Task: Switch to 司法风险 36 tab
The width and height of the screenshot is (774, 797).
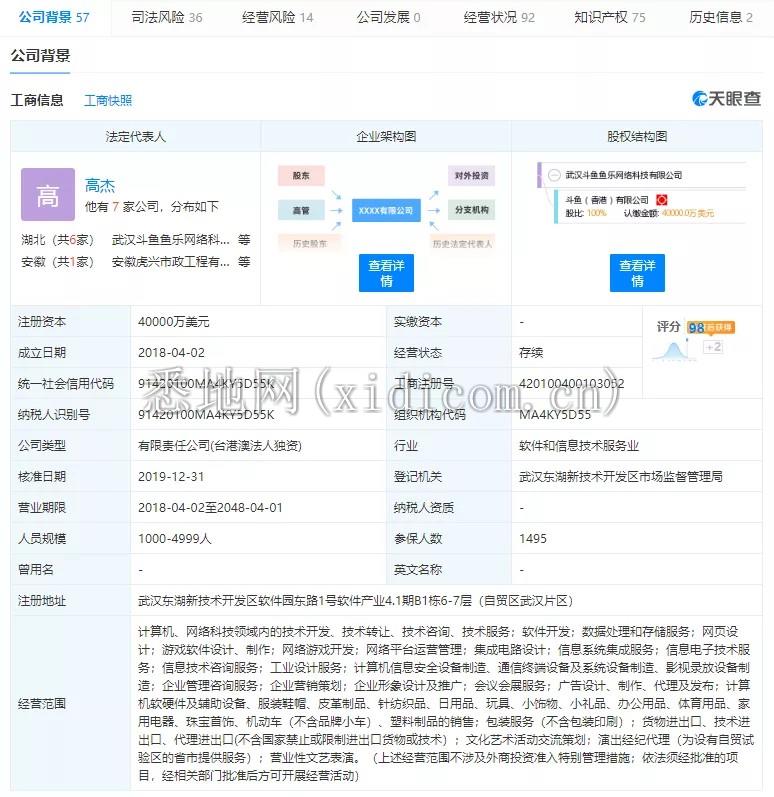Action: (x=167, y=17)
